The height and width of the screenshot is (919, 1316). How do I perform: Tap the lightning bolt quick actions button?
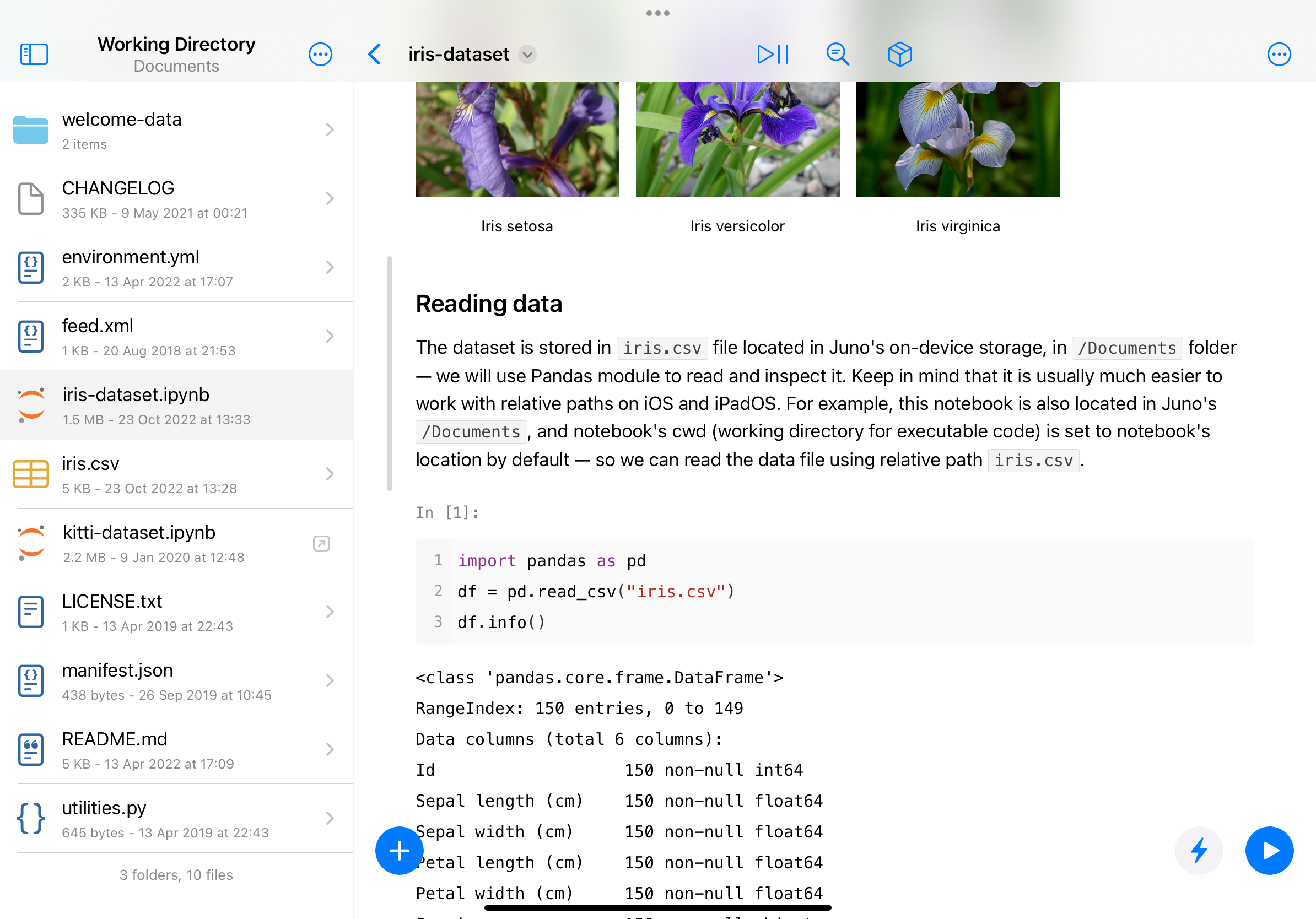1198,850
